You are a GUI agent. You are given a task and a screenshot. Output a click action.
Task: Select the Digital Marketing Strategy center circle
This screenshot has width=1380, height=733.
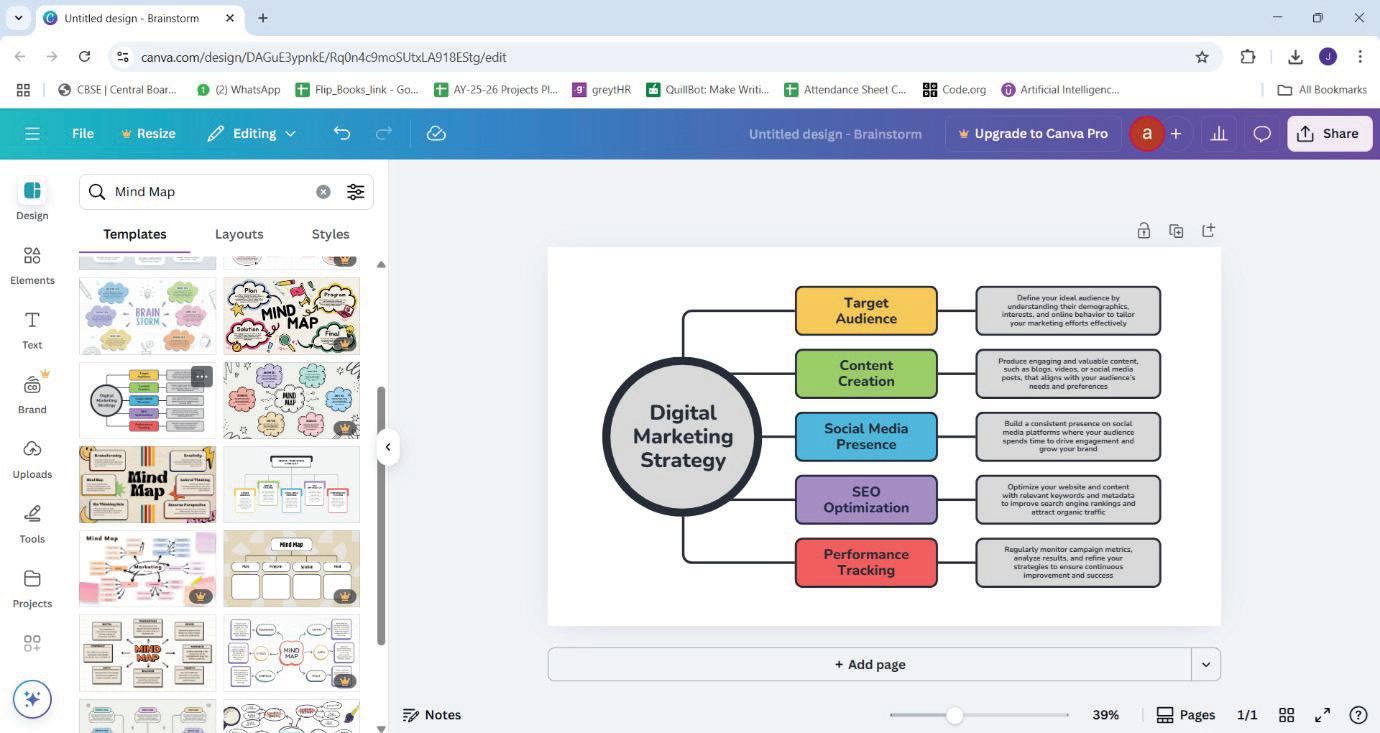click(683, 436)
